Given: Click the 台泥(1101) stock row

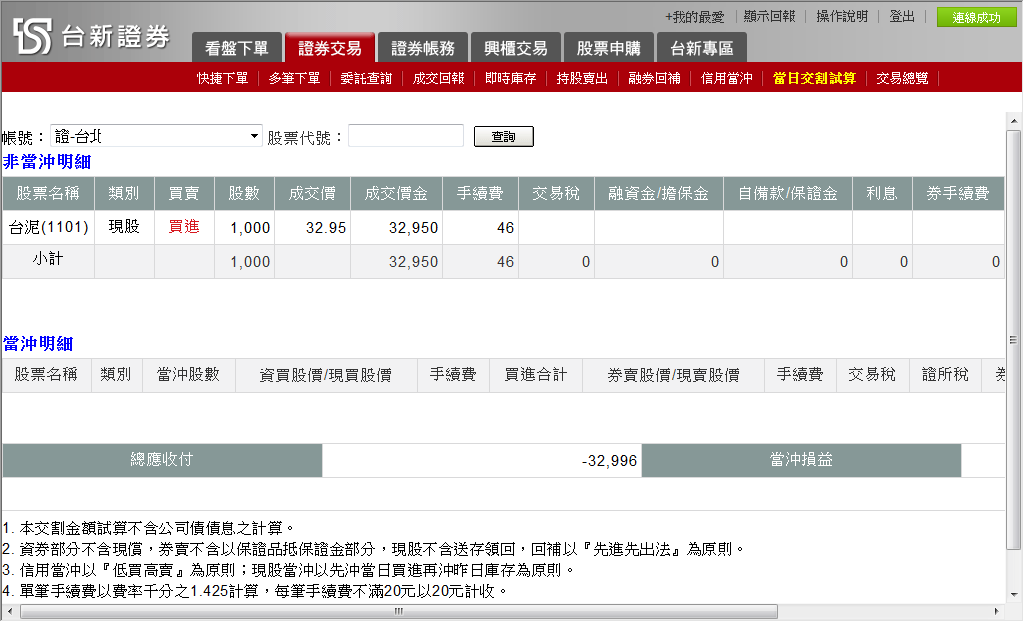Looking at the screenshot, I should pos(48,227).
